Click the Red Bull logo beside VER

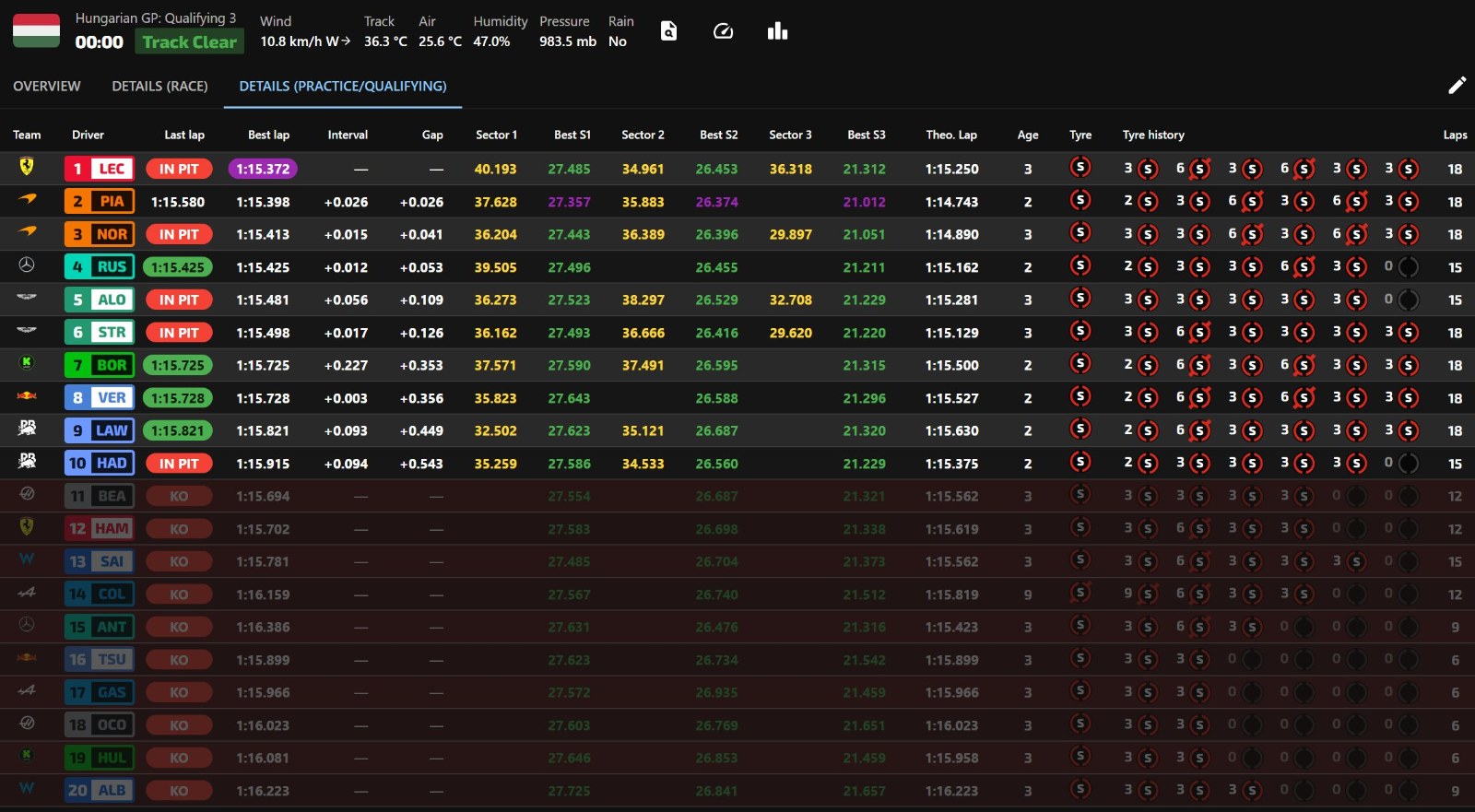[x=27, y=396]
